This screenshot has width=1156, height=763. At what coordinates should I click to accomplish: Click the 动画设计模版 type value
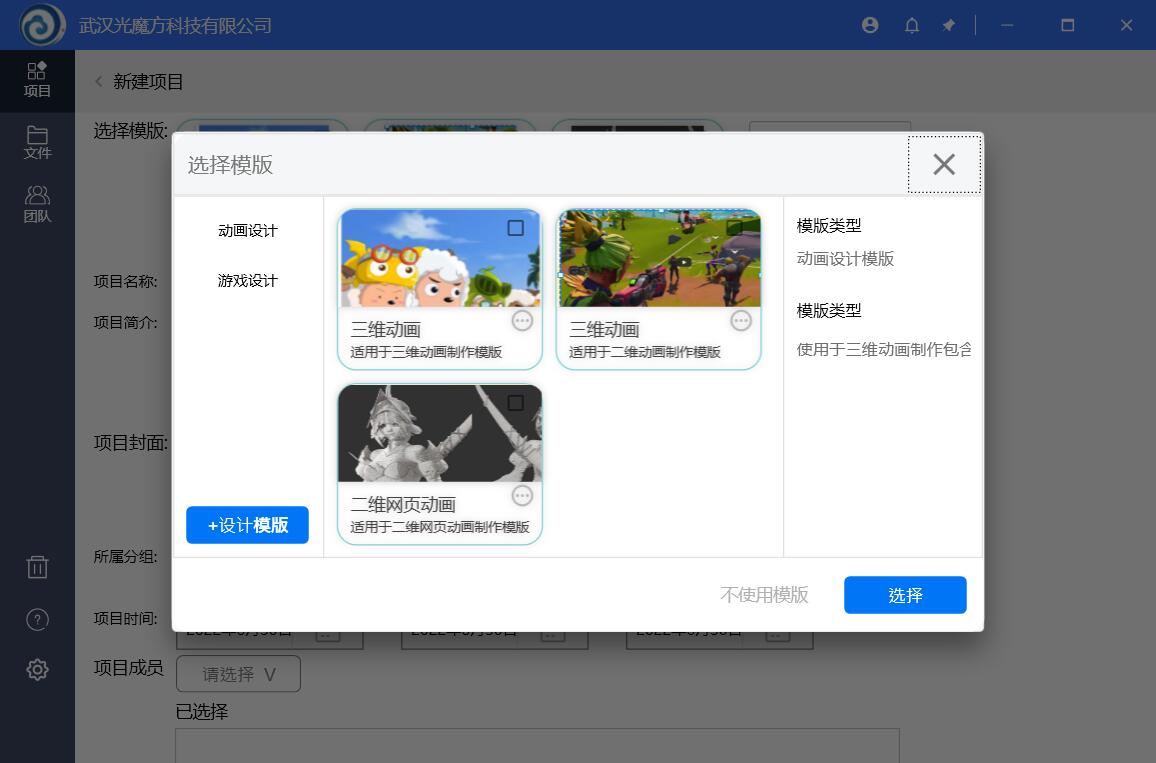tap(846, 259)
